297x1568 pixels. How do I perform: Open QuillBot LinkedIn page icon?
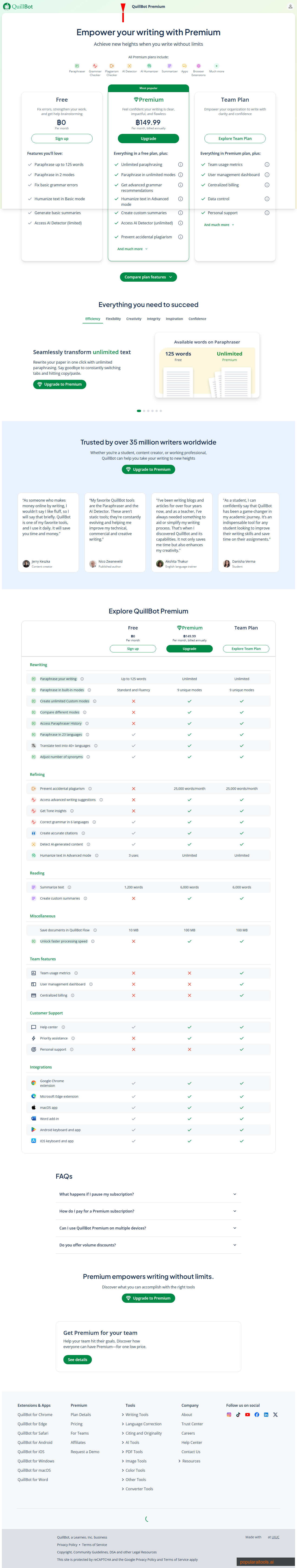pyautogui.click(x=266, y=1415)
